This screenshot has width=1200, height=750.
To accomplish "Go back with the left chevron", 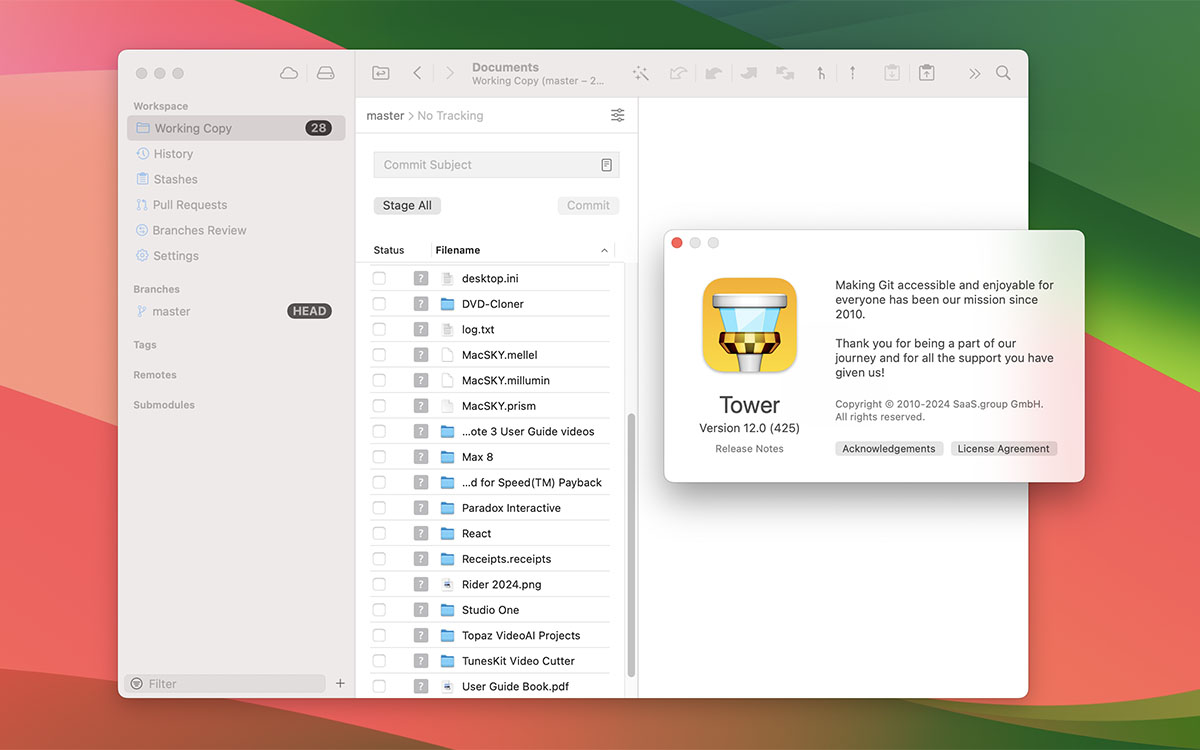I will click(x=417, y=73).
